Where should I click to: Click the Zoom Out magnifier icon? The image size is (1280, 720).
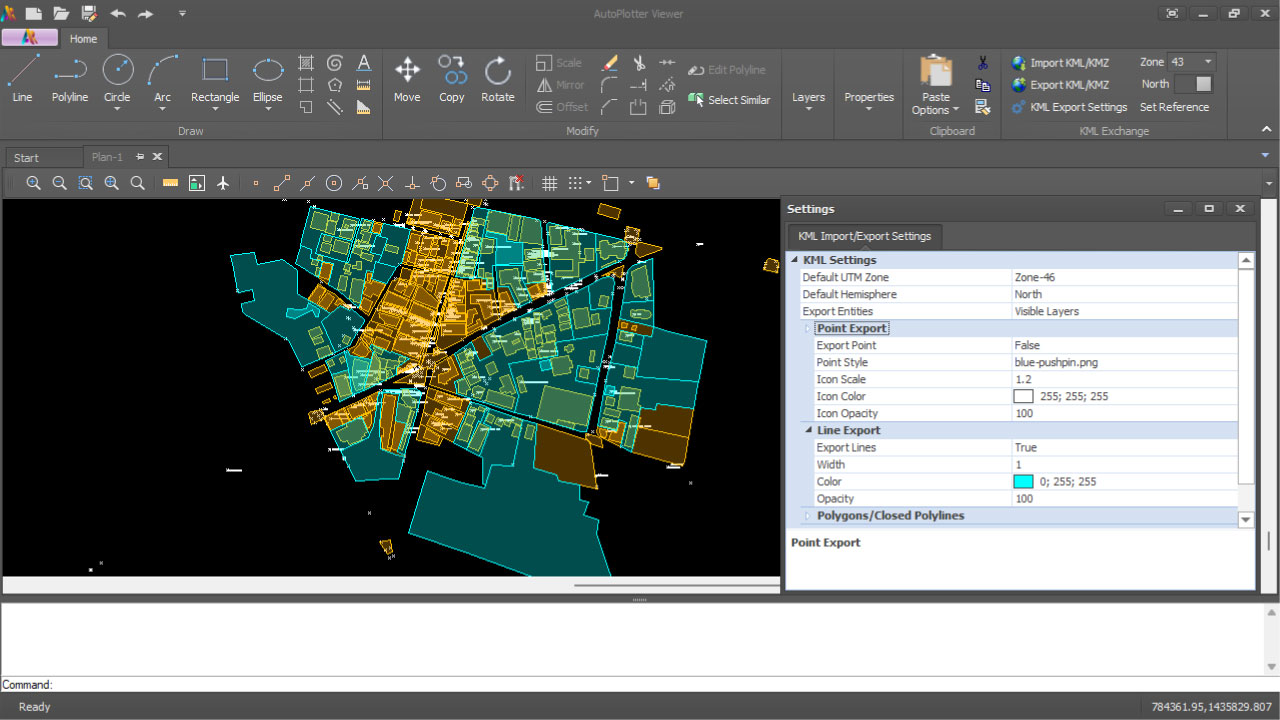pos(60,183)
